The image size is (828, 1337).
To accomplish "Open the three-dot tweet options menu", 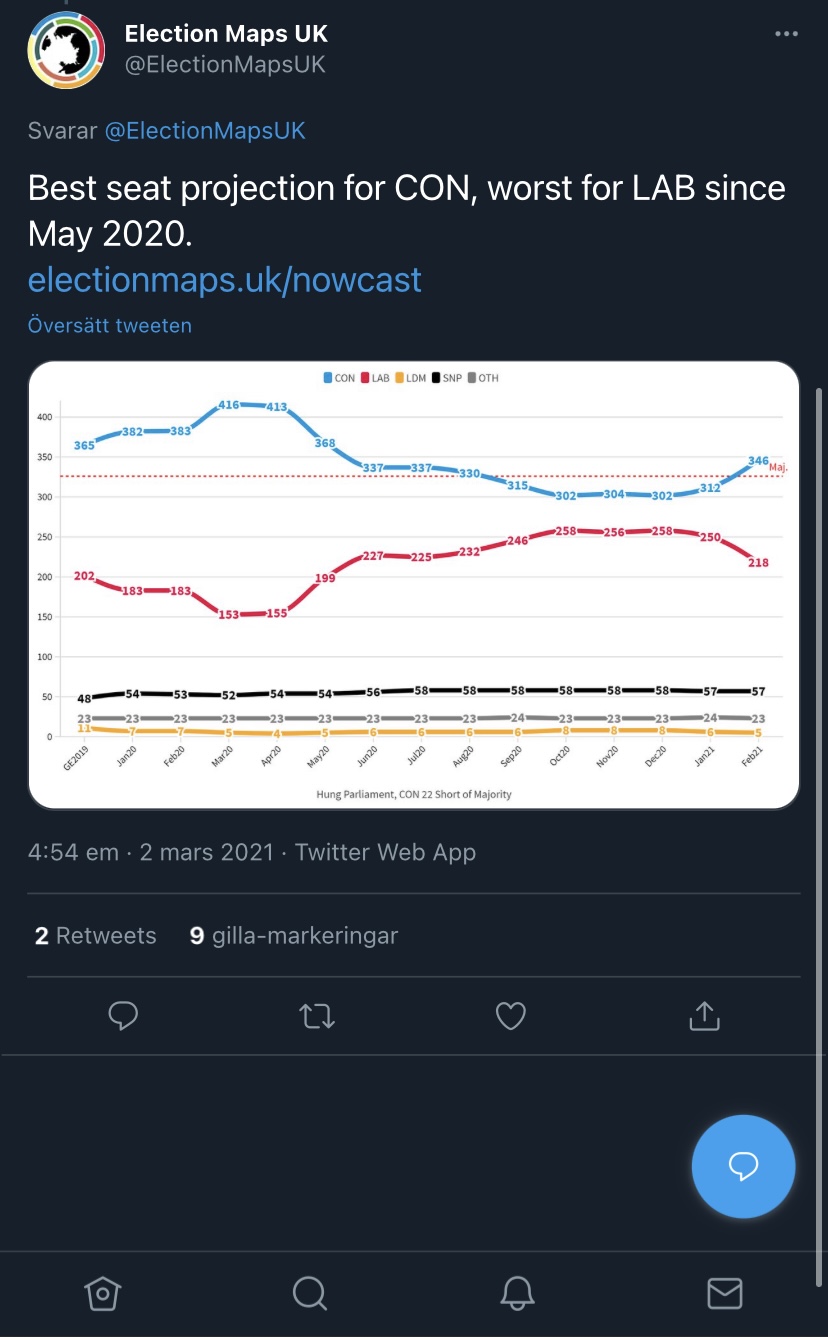I will click(x=787, y=34).
